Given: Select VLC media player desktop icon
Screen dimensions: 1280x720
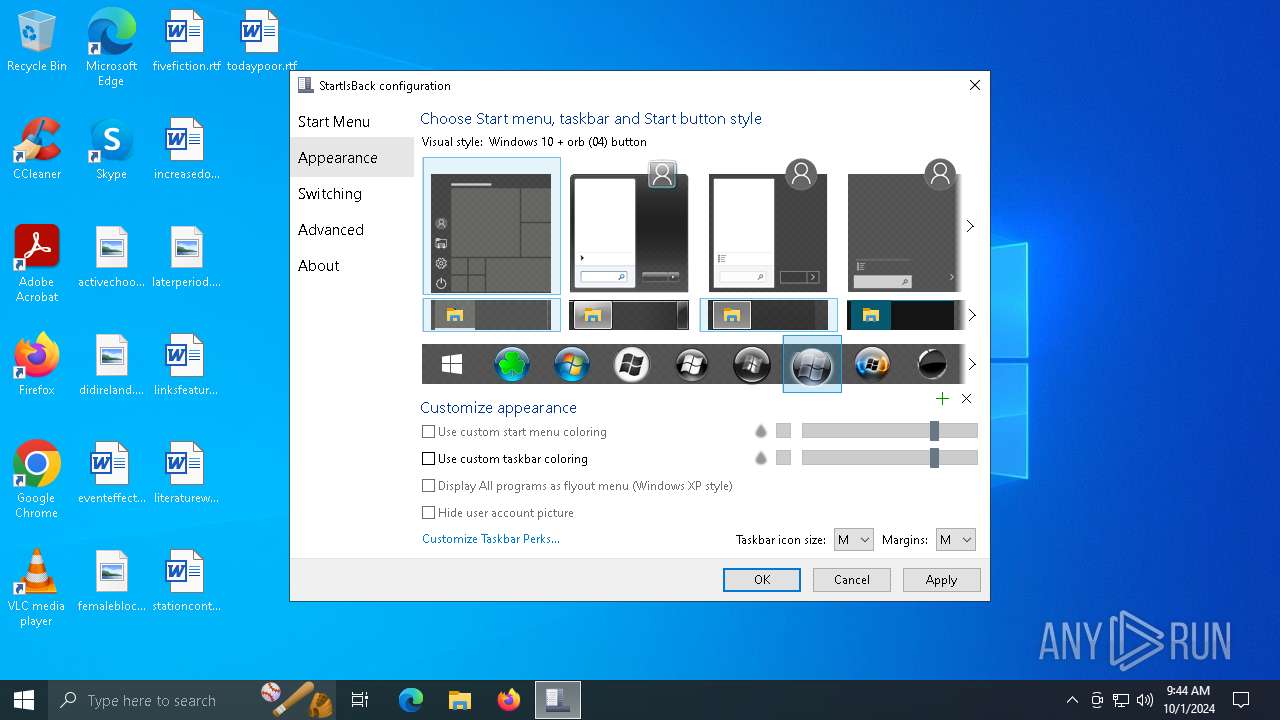Looking at the screenshot, I should (37, 588).
